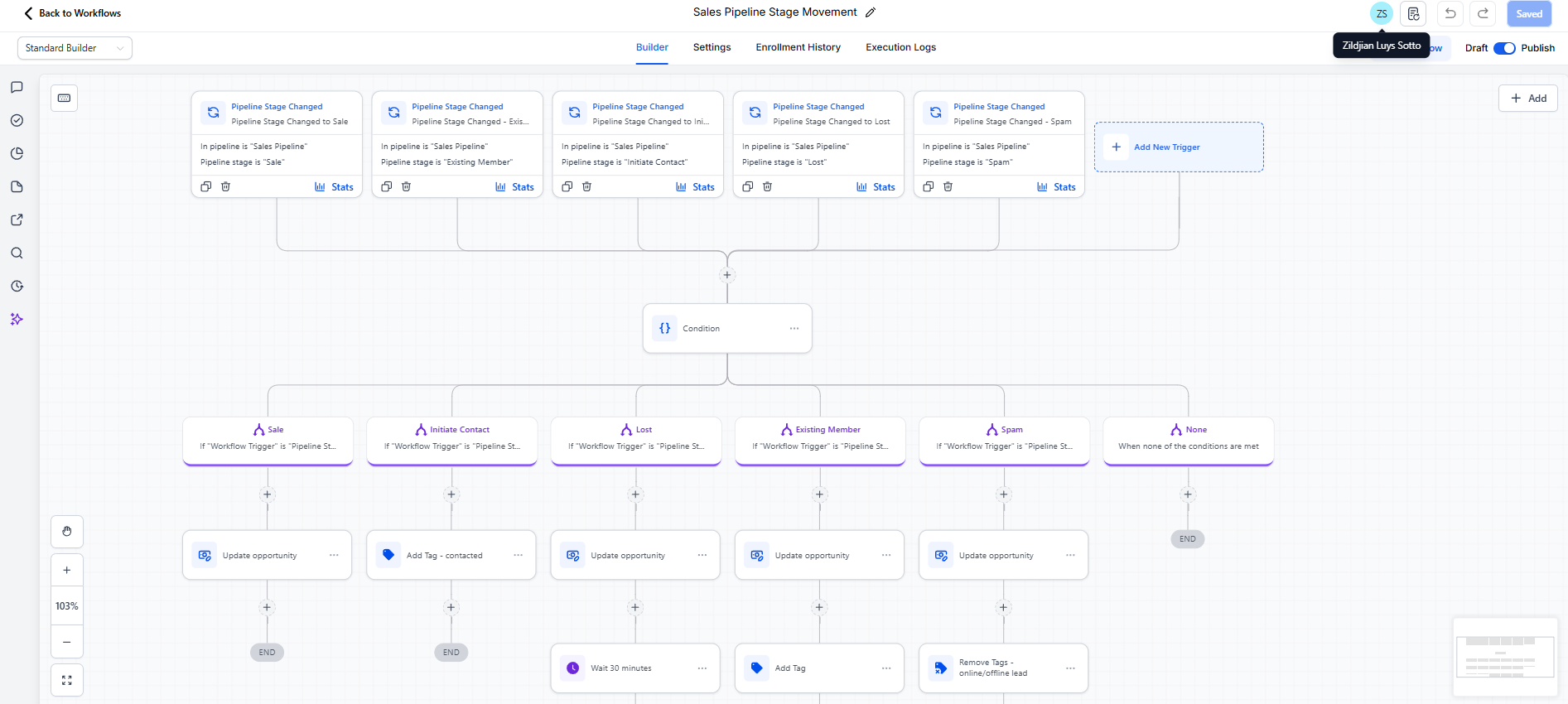1568x704 pixels.
Task: Open the sticky note sidebar icon
Action: click(x=17, y=186)
